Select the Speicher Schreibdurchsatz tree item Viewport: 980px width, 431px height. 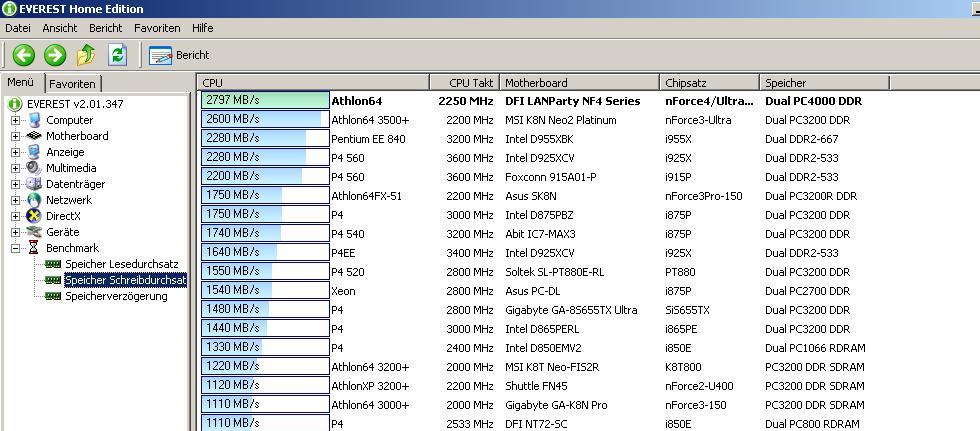126,280
